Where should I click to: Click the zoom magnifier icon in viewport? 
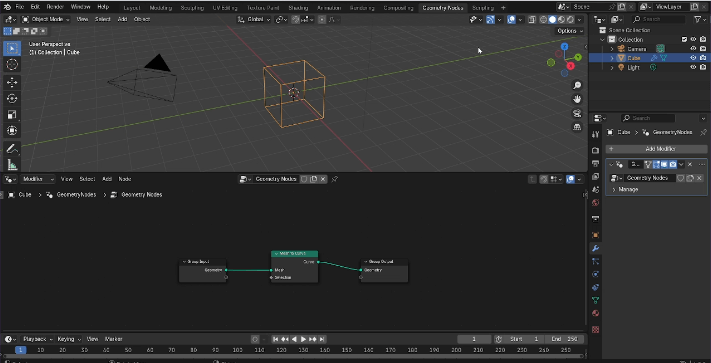577,85
